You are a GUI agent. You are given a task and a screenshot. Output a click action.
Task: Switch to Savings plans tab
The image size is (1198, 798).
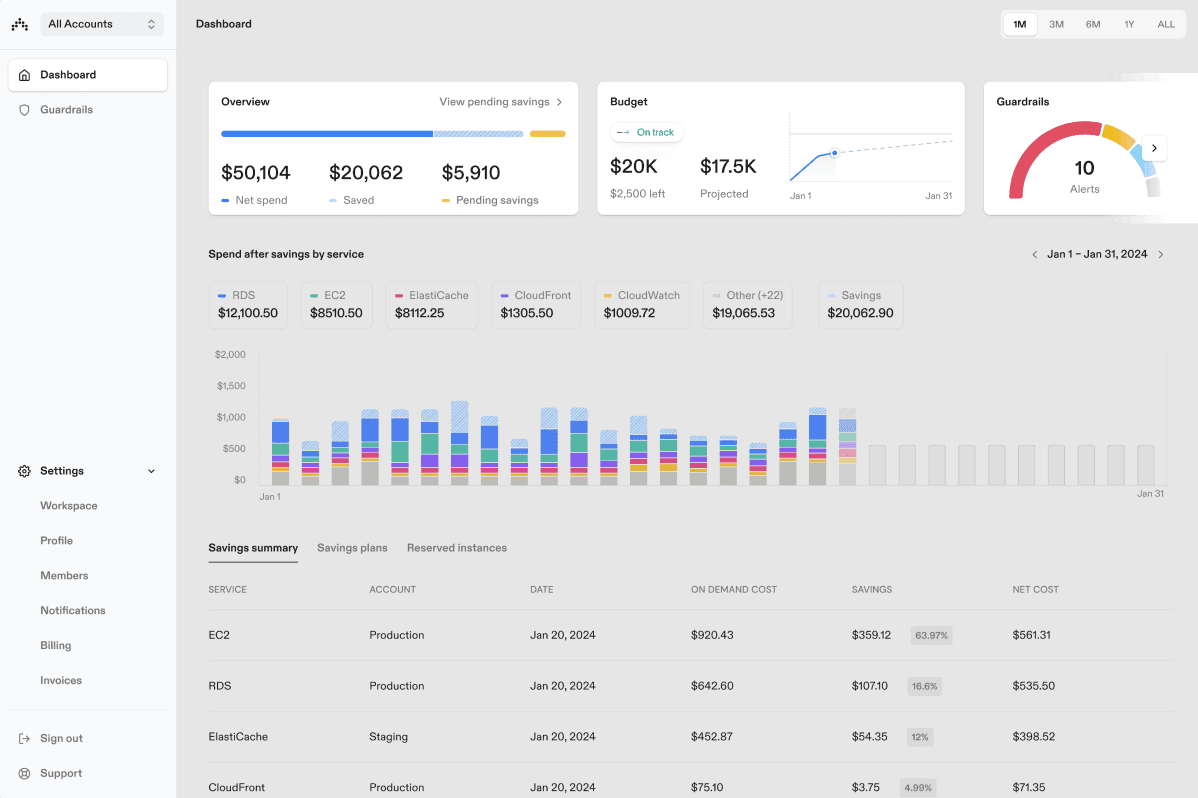pyautogui.click(x=352, y=548)
